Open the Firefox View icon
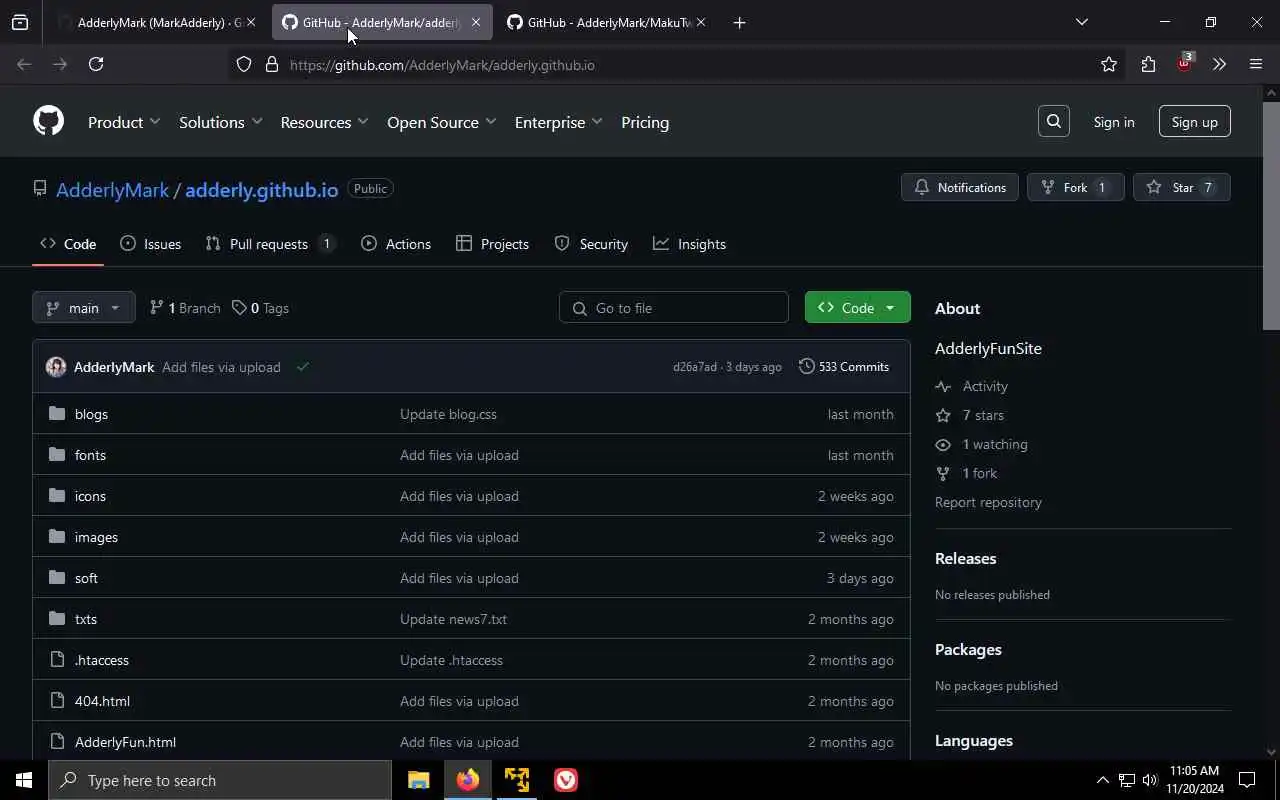1280x800 pixels. pos(20,22)
